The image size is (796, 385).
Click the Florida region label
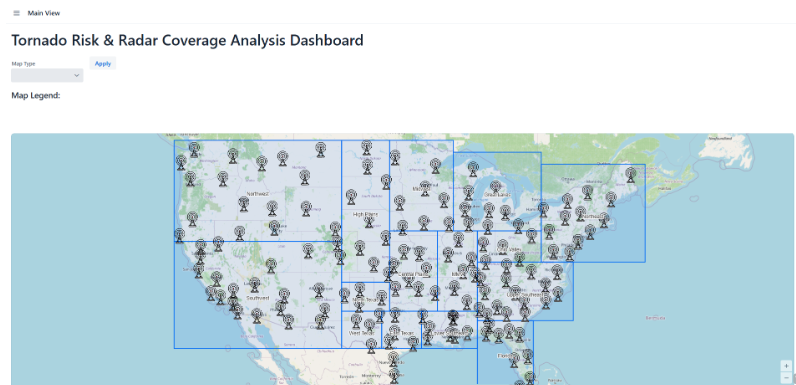click(505, 356)
